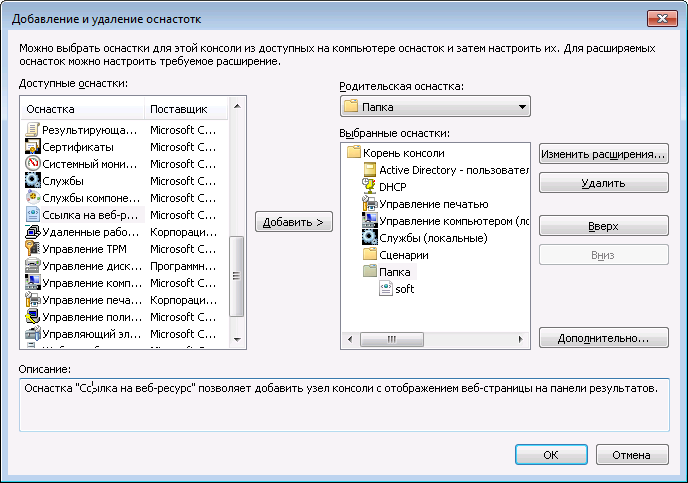The width and height of the screenshot is (688, 483).
Task: Click the Управление компьютером icon in selected snap-ins
Action: click(369, 221)
